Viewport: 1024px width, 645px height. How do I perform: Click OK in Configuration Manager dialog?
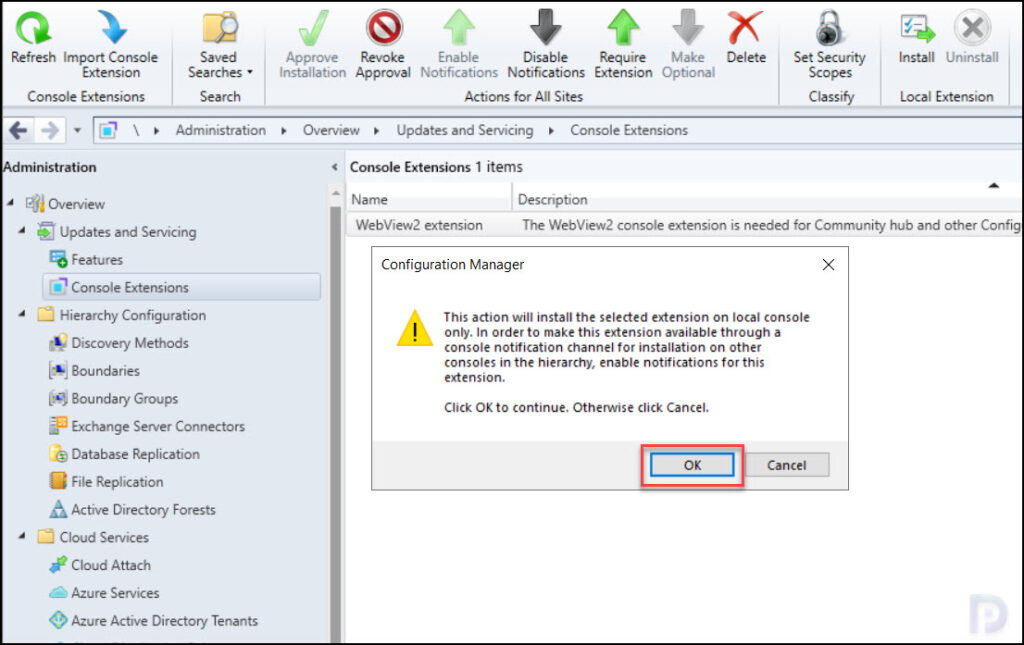[x=692, y=465]
